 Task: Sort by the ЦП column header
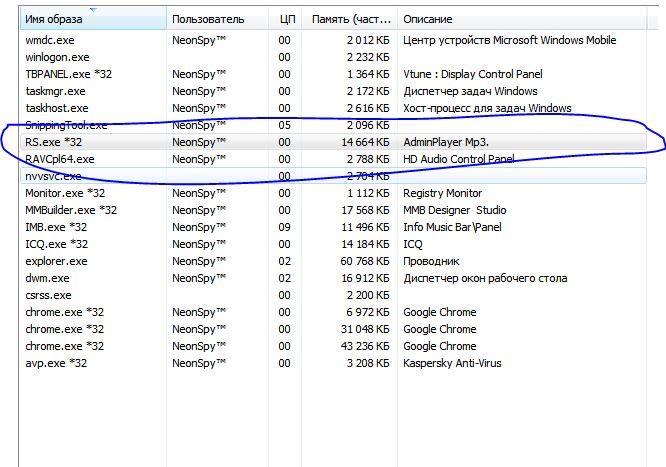coord(285,19)
